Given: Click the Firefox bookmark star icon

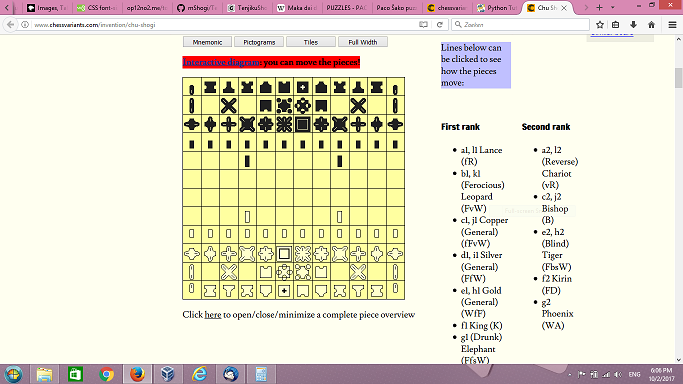Looking at the screenshot, I should 600,25.
